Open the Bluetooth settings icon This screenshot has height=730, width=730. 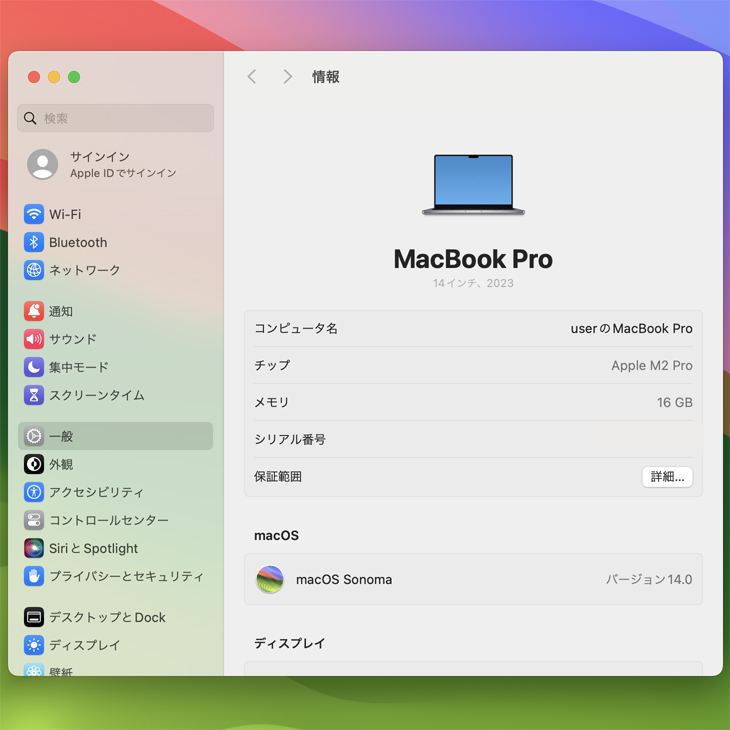(x=34, y=242)
